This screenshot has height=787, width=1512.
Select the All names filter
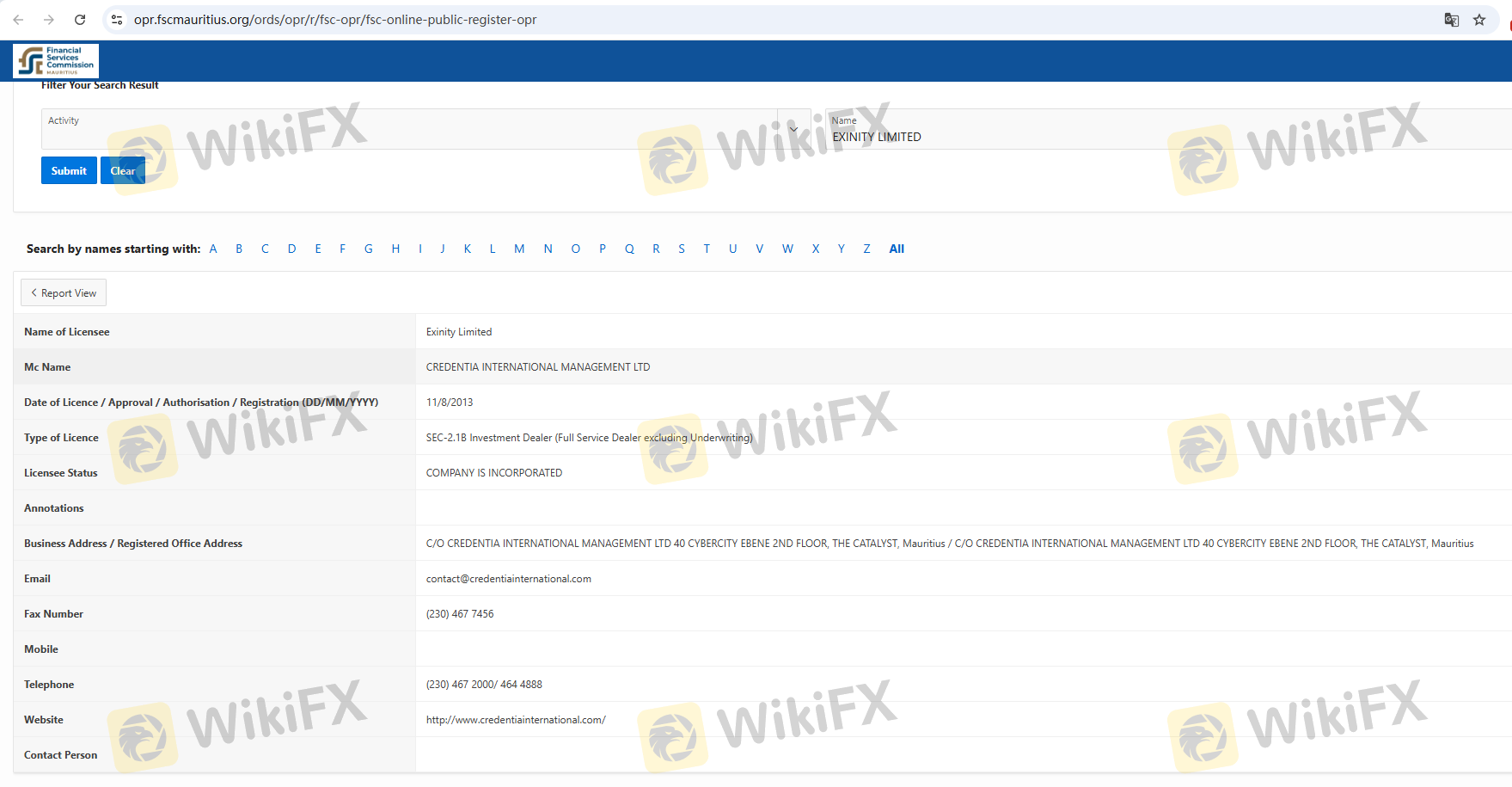click(897, 249)
